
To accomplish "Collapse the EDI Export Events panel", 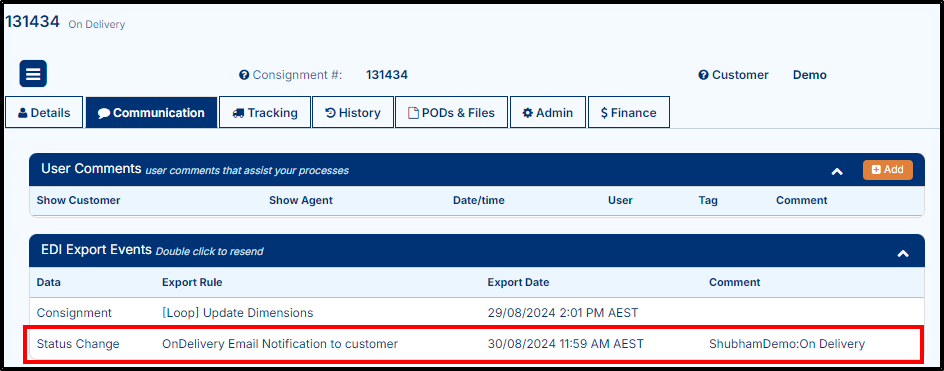I will click(903, 254).
